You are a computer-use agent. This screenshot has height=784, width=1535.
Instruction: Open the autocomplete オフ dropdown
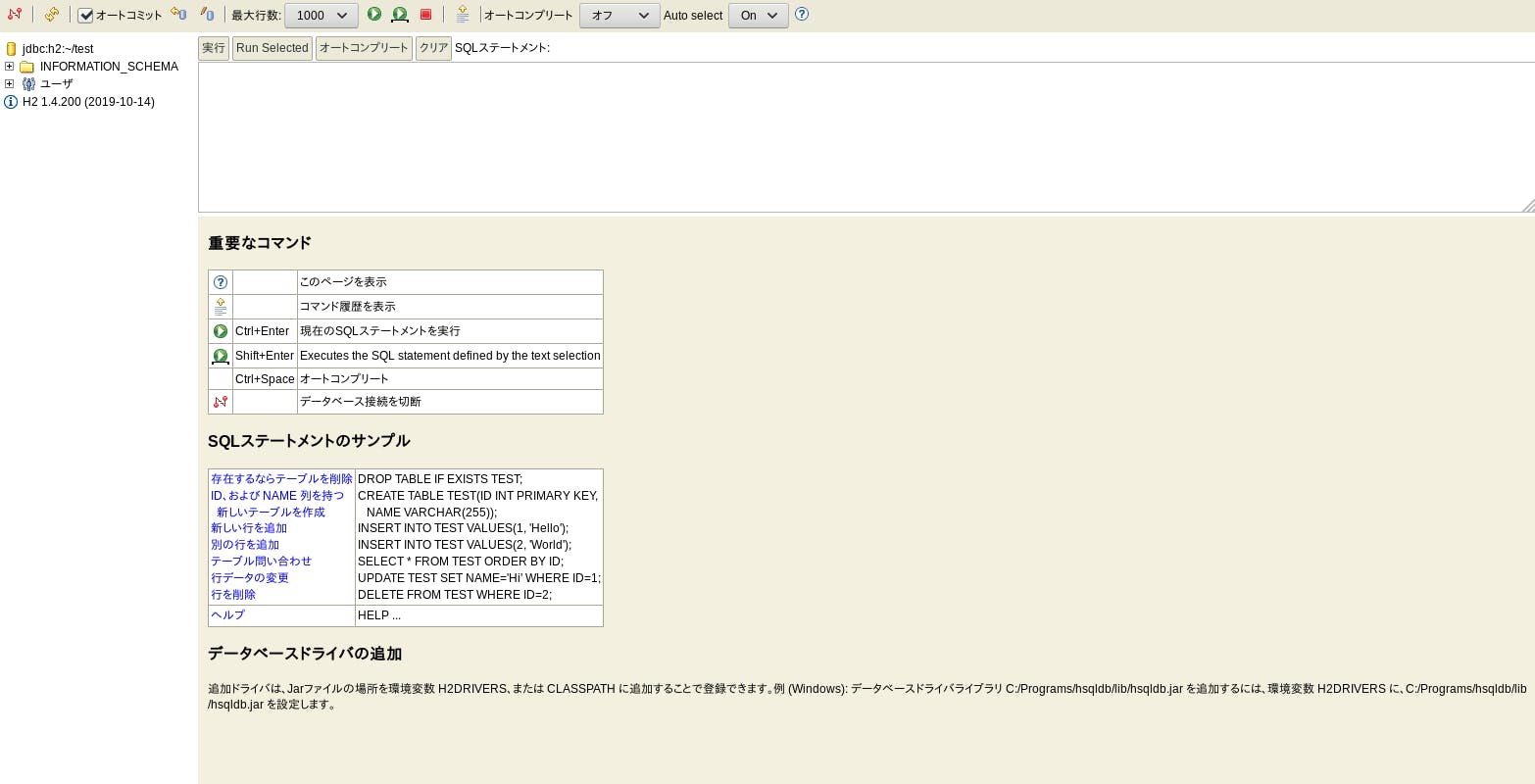(x=619, y=16)
